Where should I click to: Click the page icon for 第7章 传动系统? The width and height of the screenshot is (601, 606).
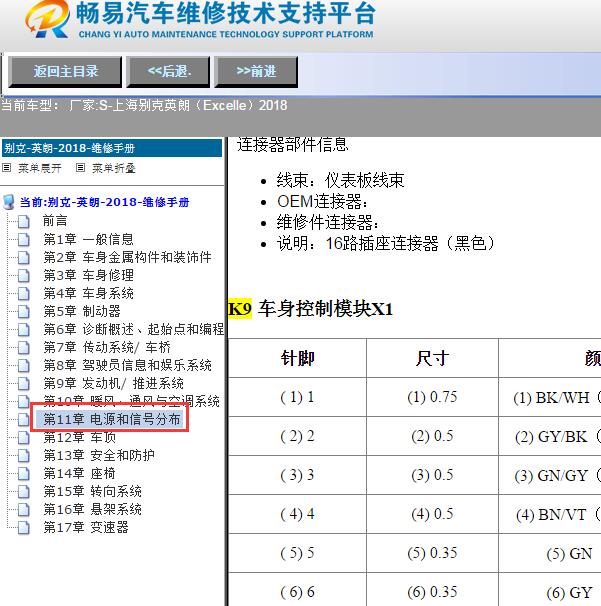point(24,347)
